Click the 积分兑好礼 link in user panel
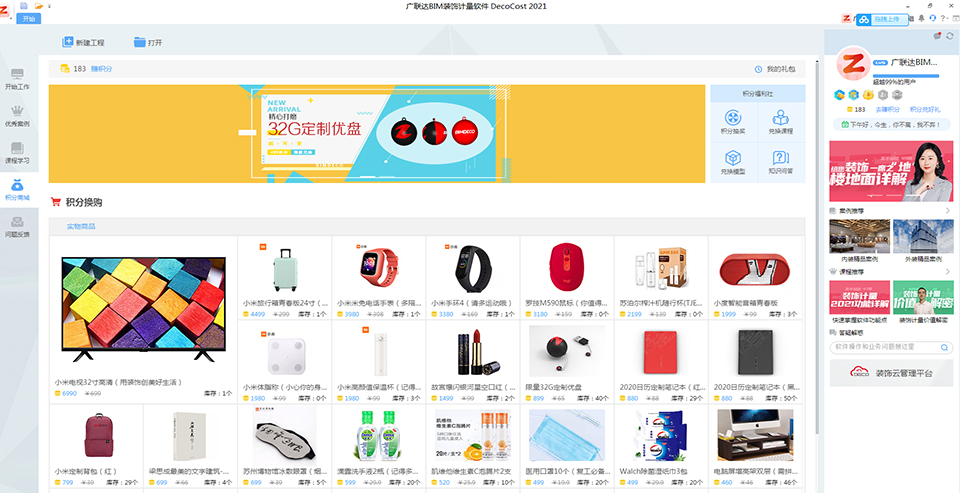Image resolution: width=960 pixels, height=493 pixels. click(924, 110)
